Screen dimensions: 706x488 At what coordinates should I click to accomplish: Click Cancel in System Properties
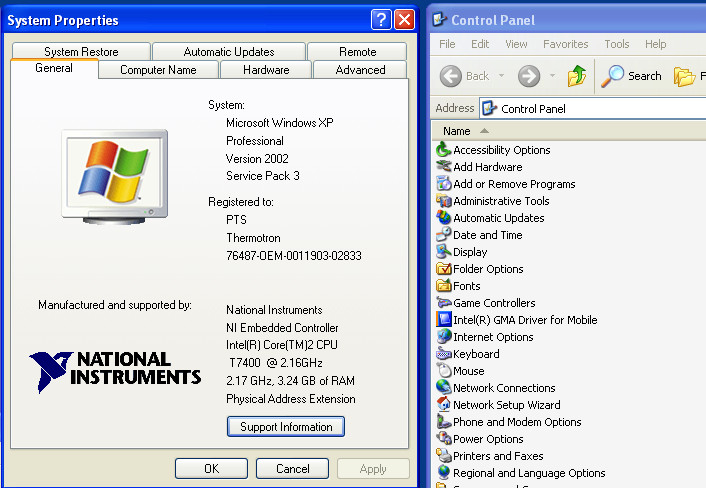click(293, 469)
